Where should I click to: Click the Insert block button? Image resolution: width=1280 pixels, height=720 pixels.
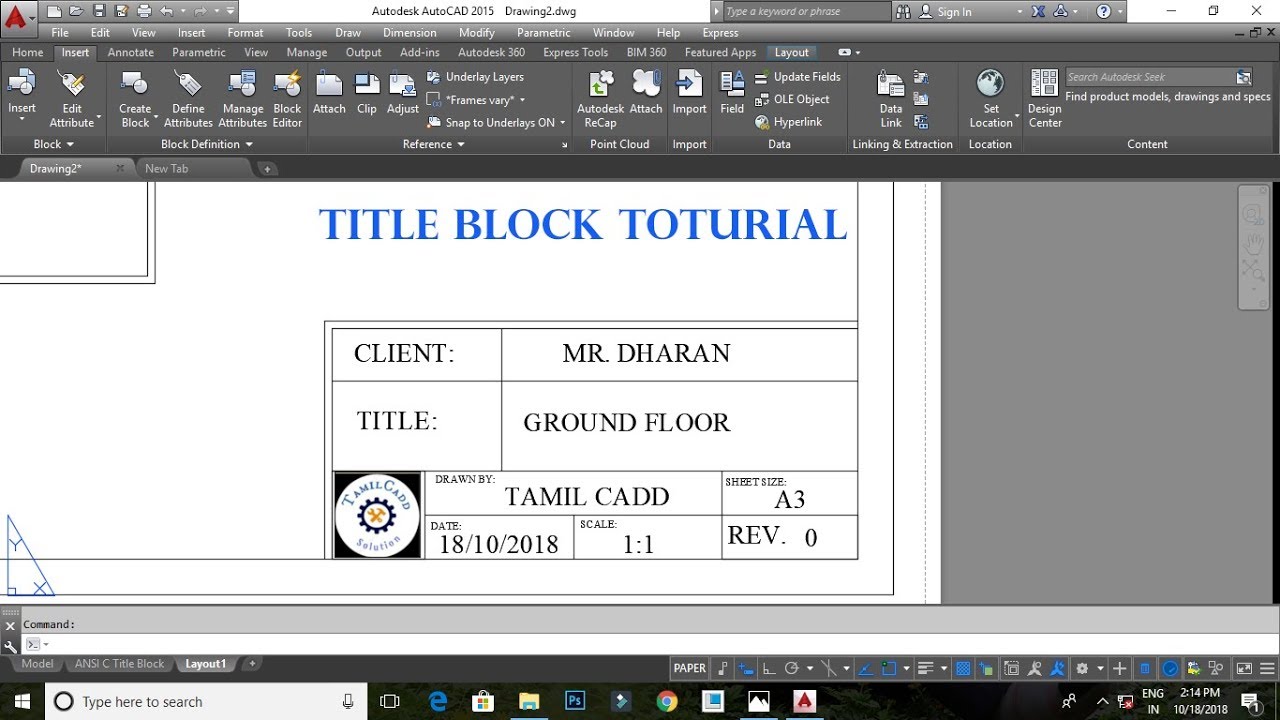22,96
